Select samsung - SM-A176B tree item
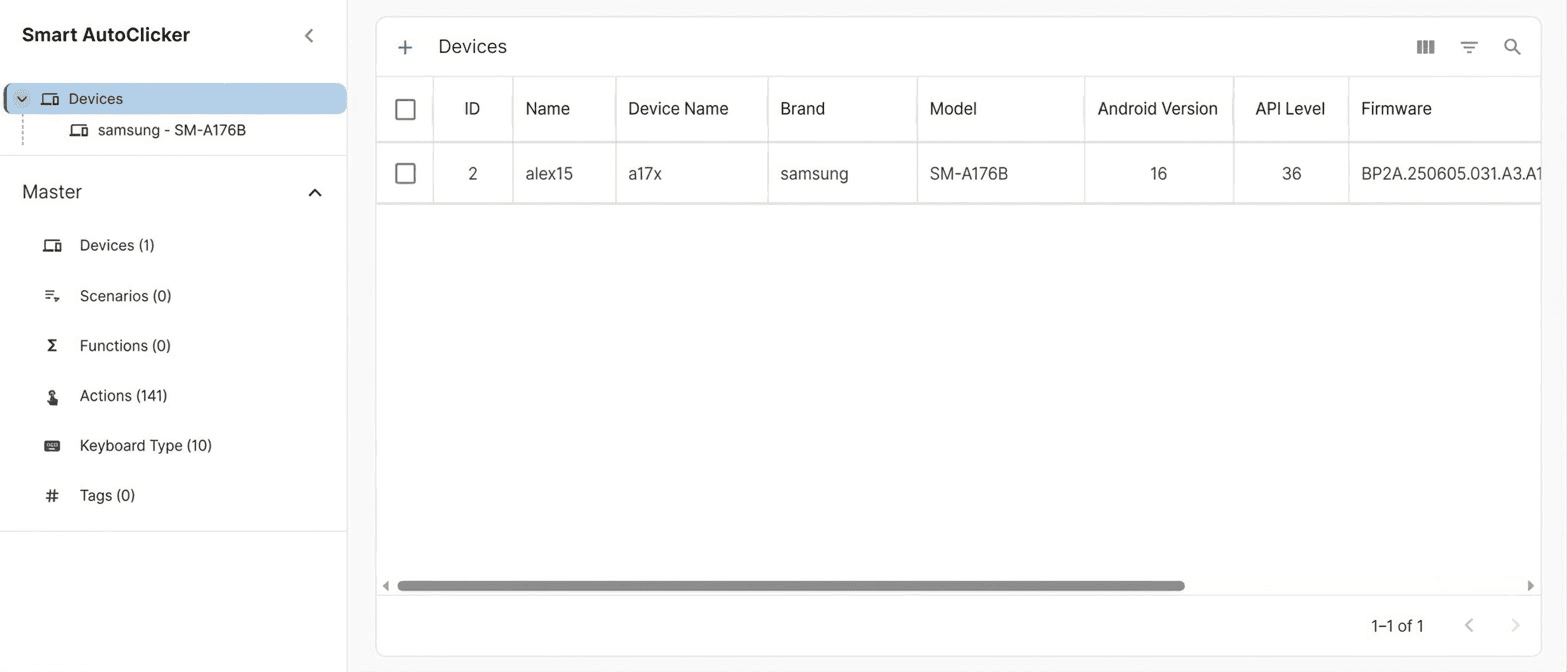The width and height of the screenshot is (1567, 672). pos(171,130)
